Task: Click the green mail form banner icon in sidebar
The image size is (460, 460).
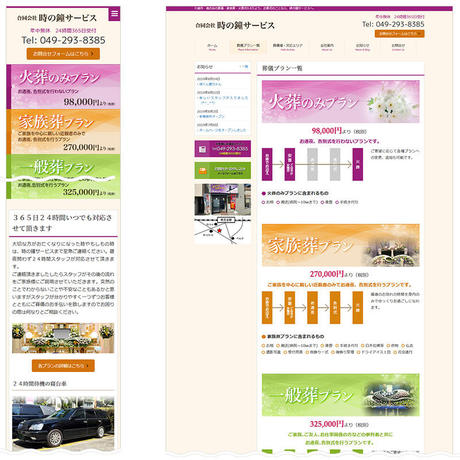Action: point(202,171)
